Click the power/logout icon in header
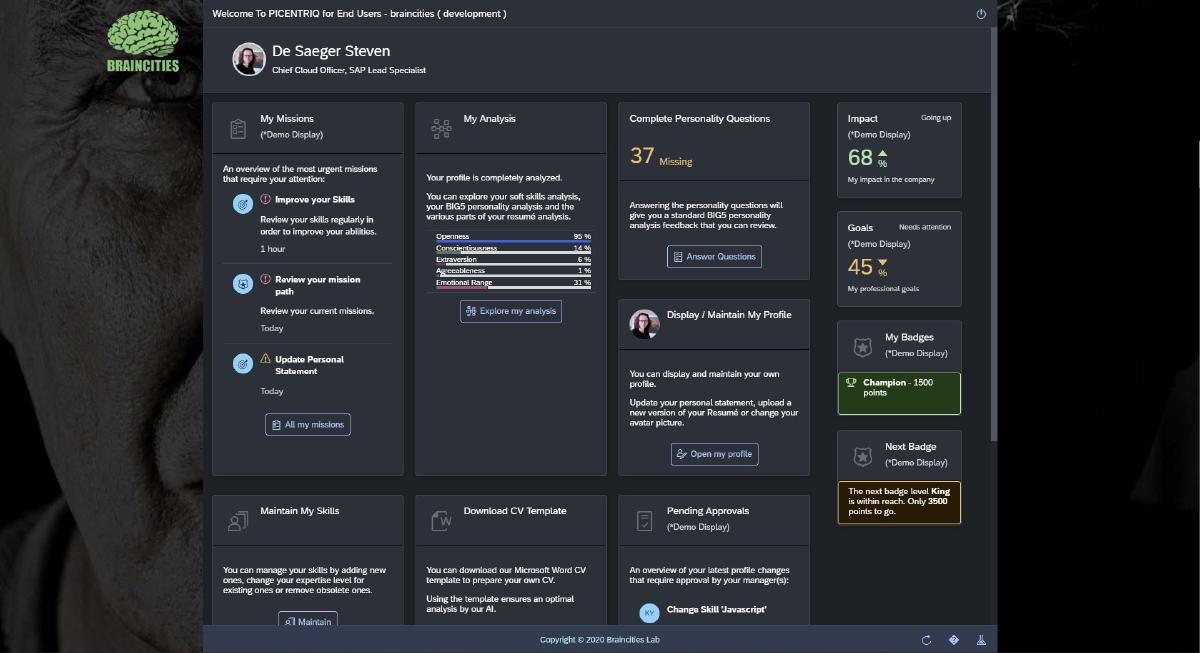The image size is (1200, 653). pyautogui.click(x=981, y=14)
